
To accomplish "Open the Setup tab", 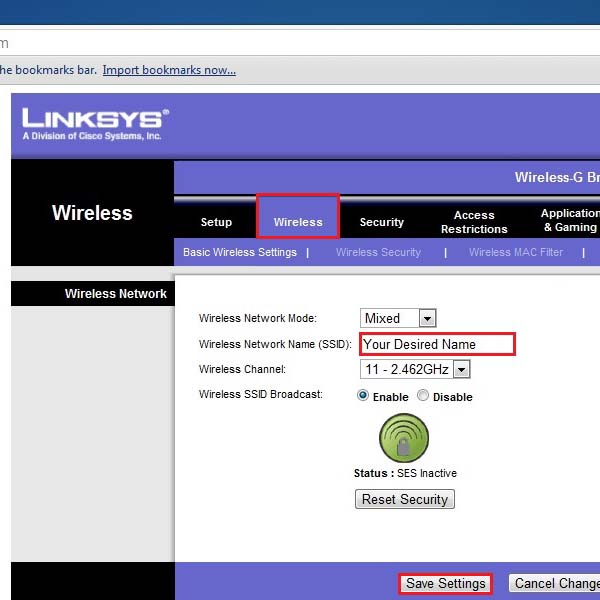I will point(216,222).
